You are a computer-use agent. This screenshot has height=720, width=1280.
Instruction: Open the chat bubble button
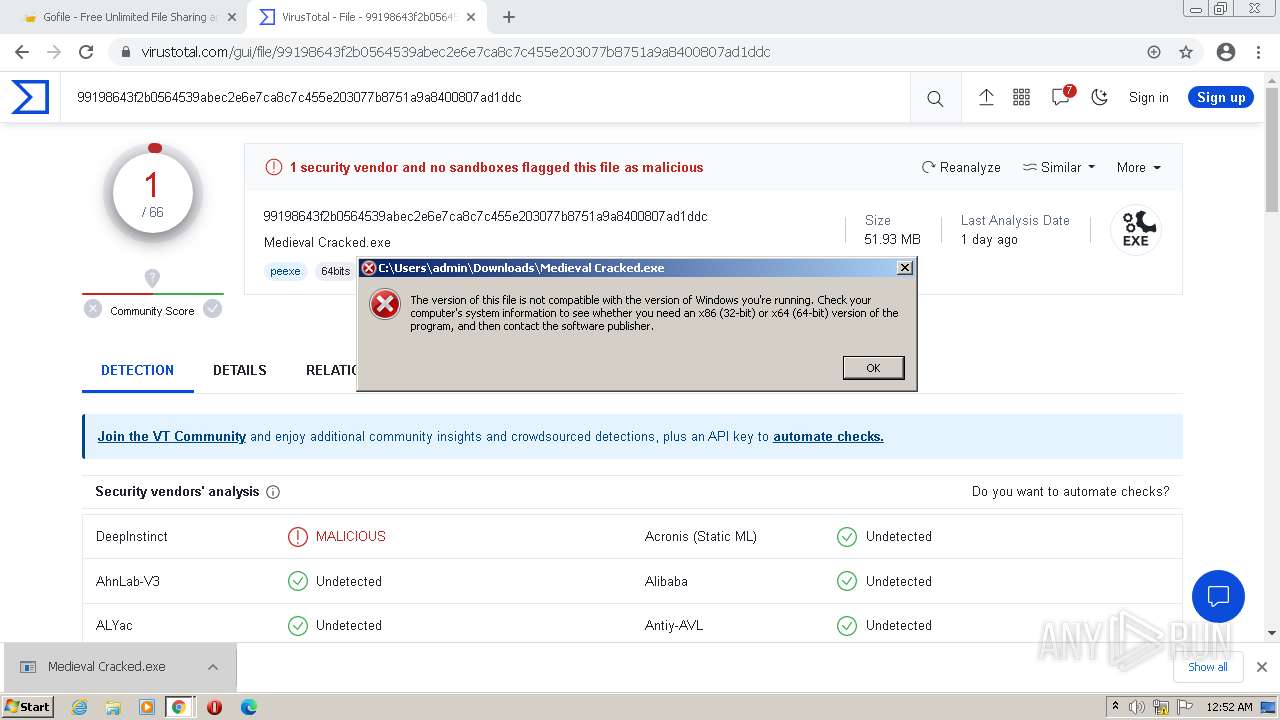coord(1218,597)
